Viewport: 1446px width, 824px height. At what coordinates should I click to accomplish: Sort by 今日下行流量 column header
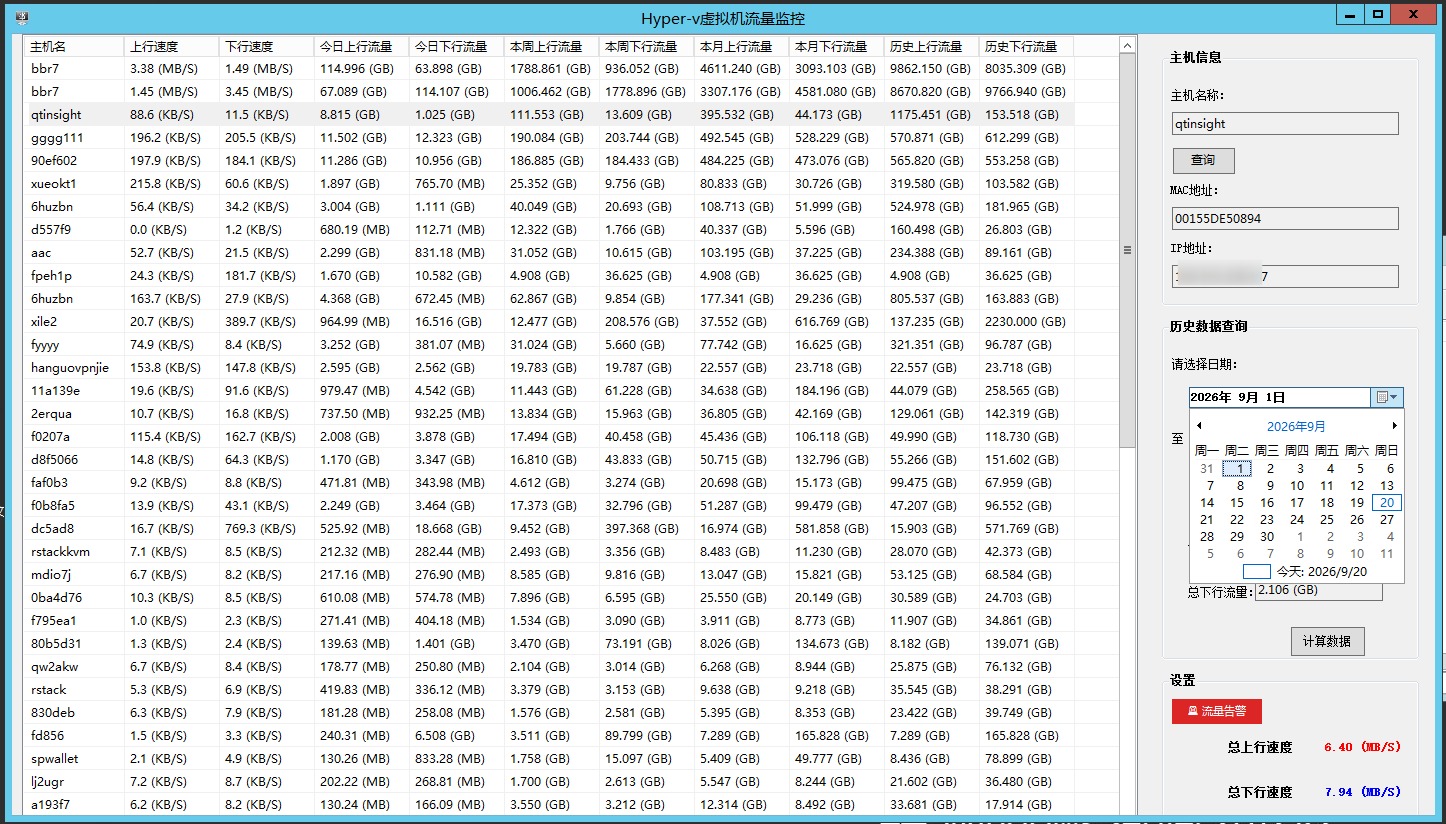pyautogui.click(x=456, y=46)
